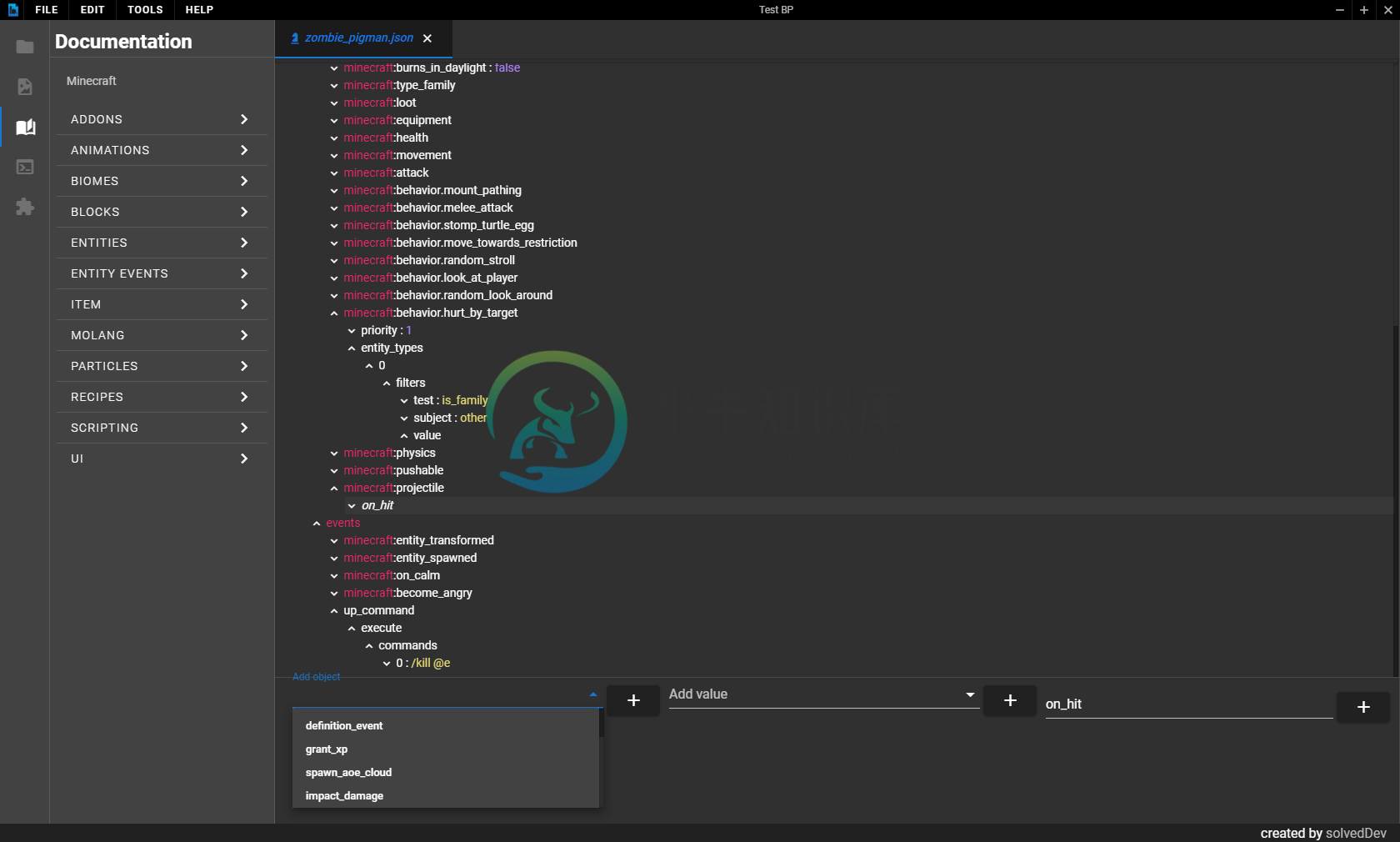Click the bridge app logo icon

coord(12,10)
